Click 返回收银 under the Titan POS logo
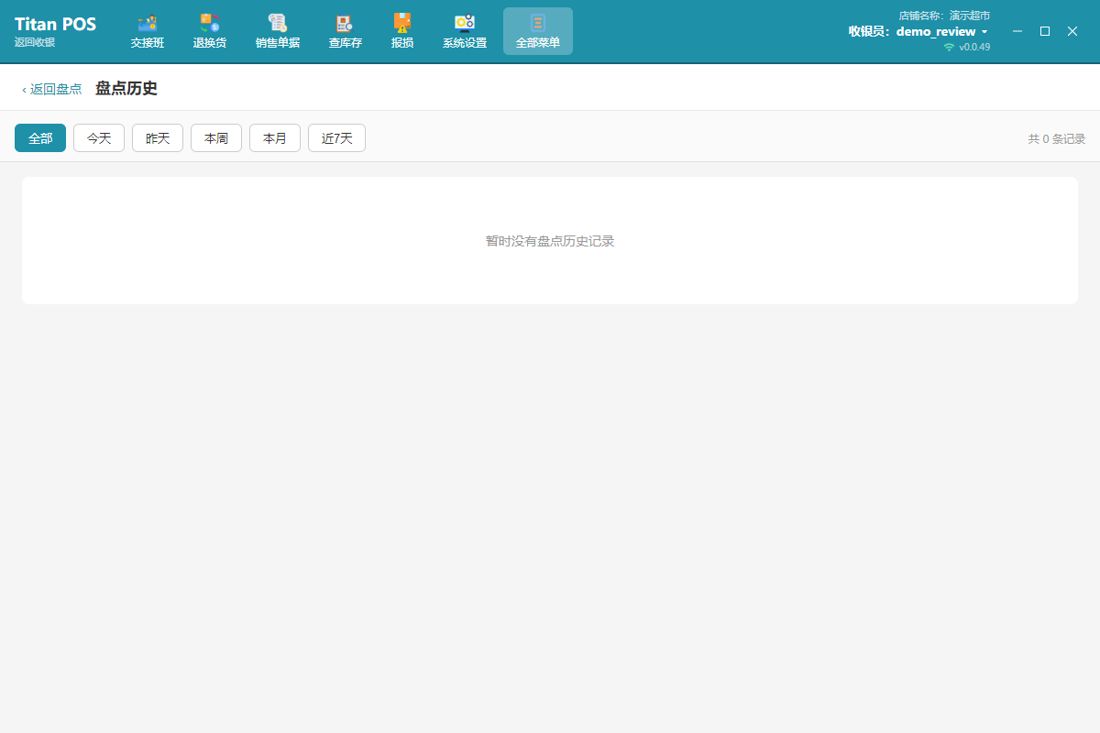This screenshot has height=733, width=1100. click(34, 42)
